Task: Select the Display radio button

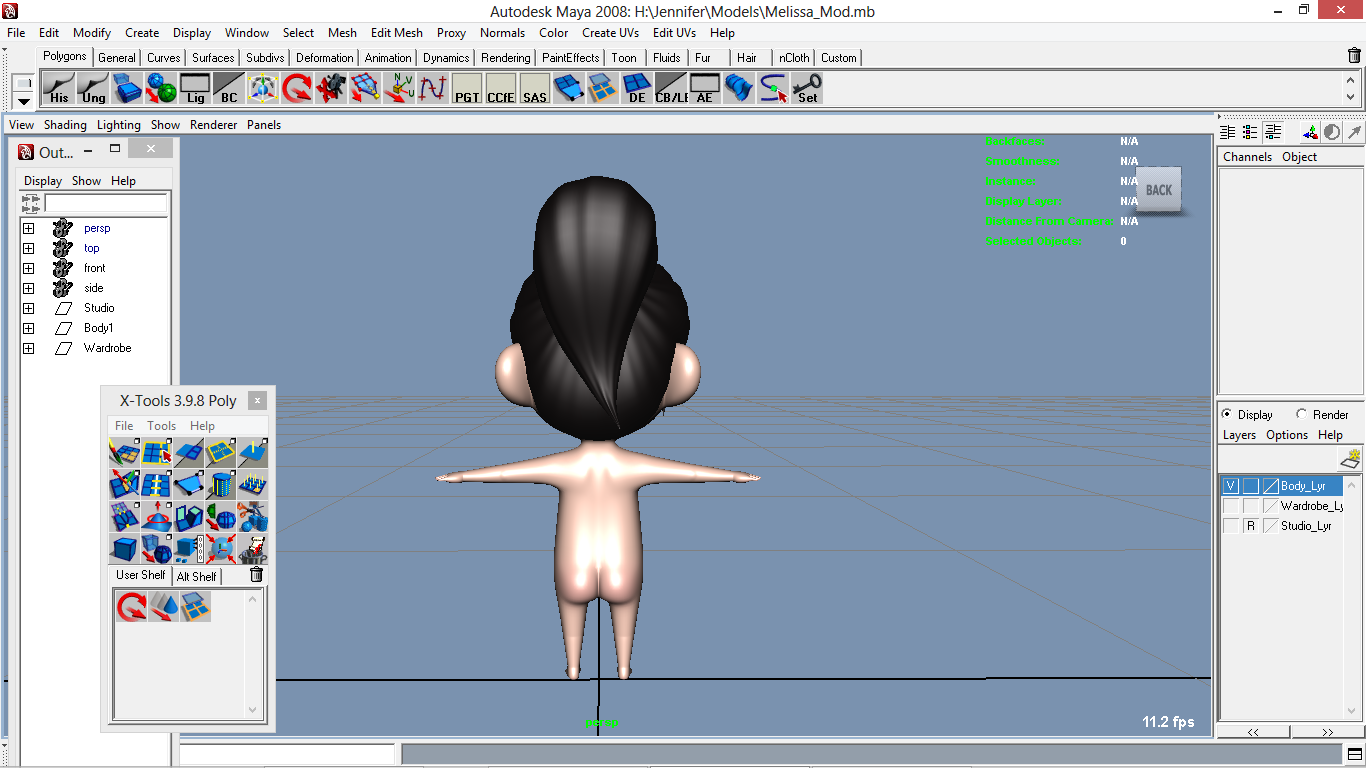Action: coord(1227,414)
